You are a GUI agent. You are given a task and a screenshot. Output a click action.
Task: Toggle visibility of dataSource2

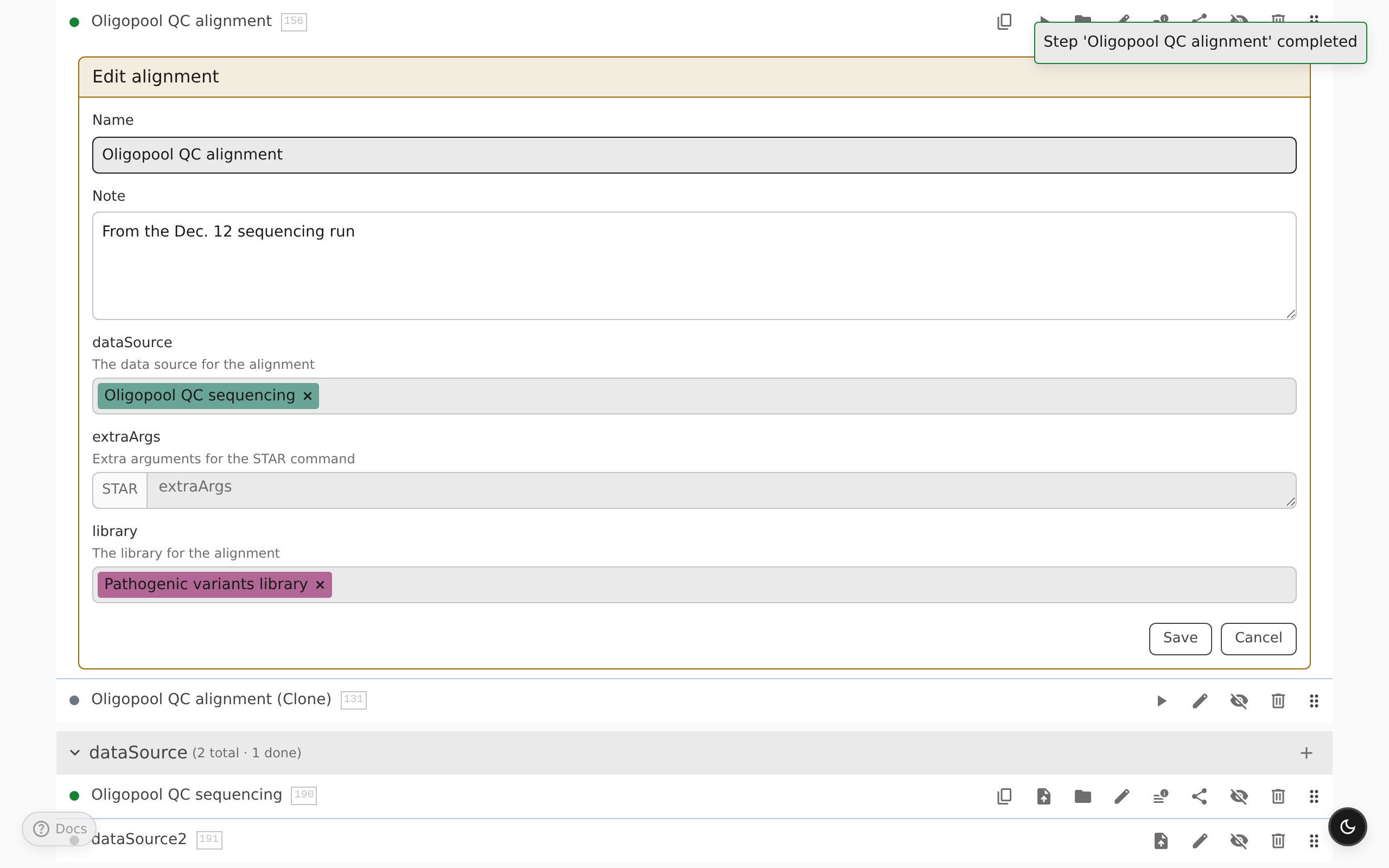(1239, 840)
